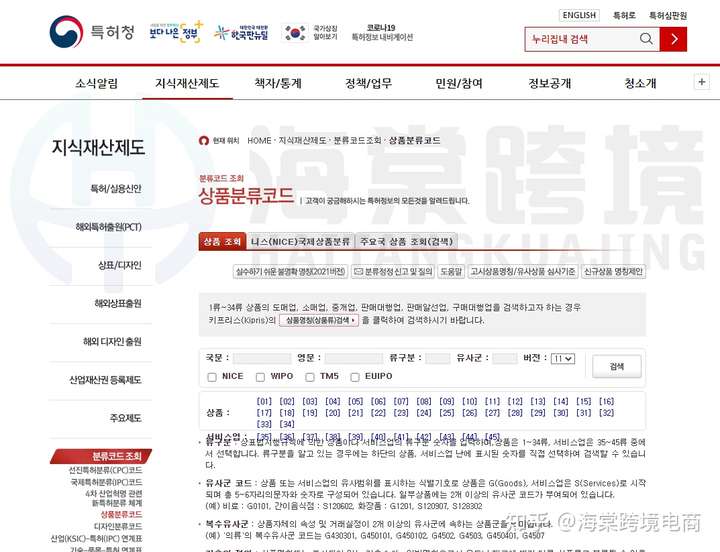
Task: Open 특허로 top link
Action: click(624, 16)
